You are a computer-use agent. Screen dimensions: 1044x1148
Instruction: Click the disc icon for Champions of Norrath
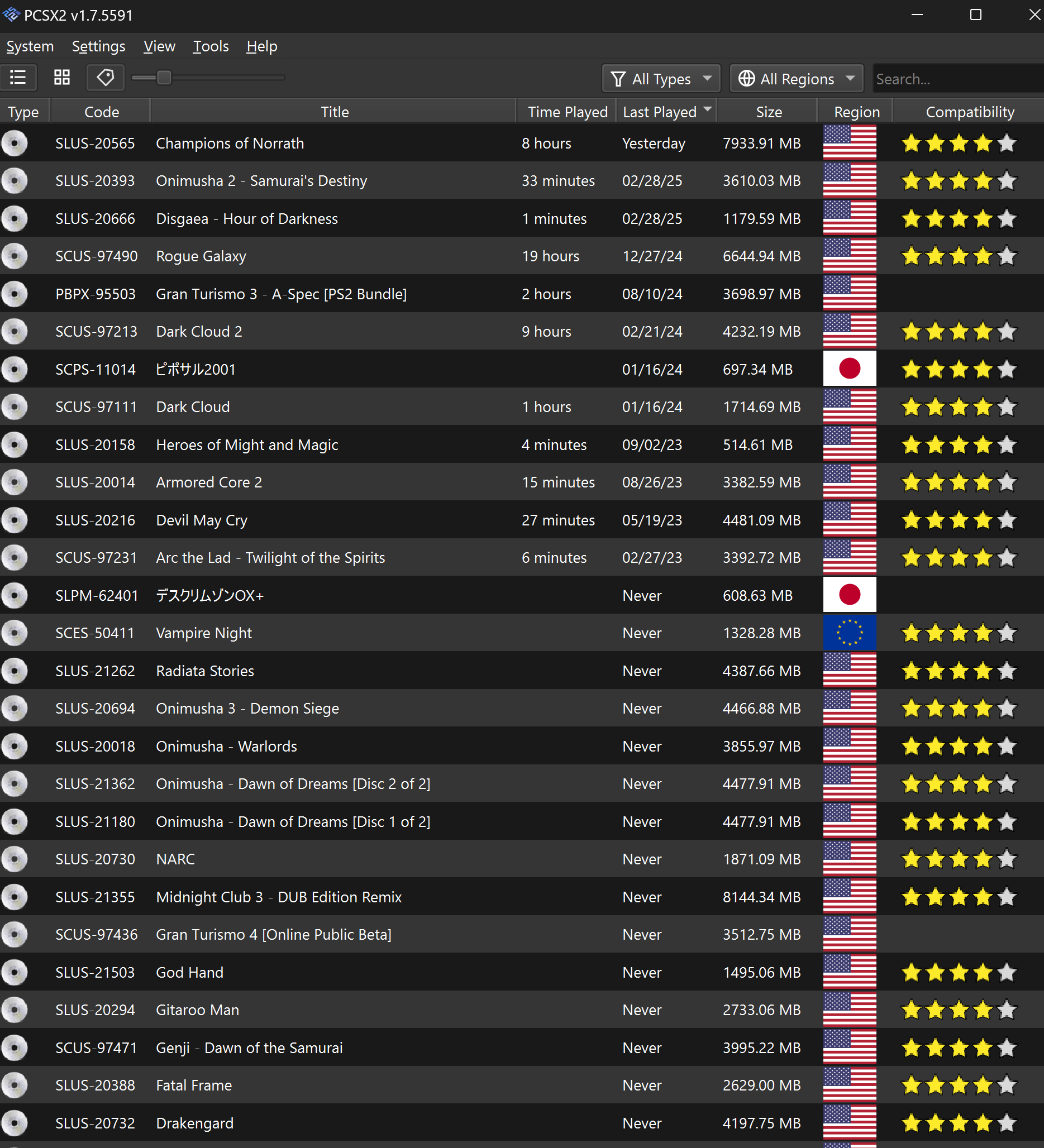pos(14,143)
